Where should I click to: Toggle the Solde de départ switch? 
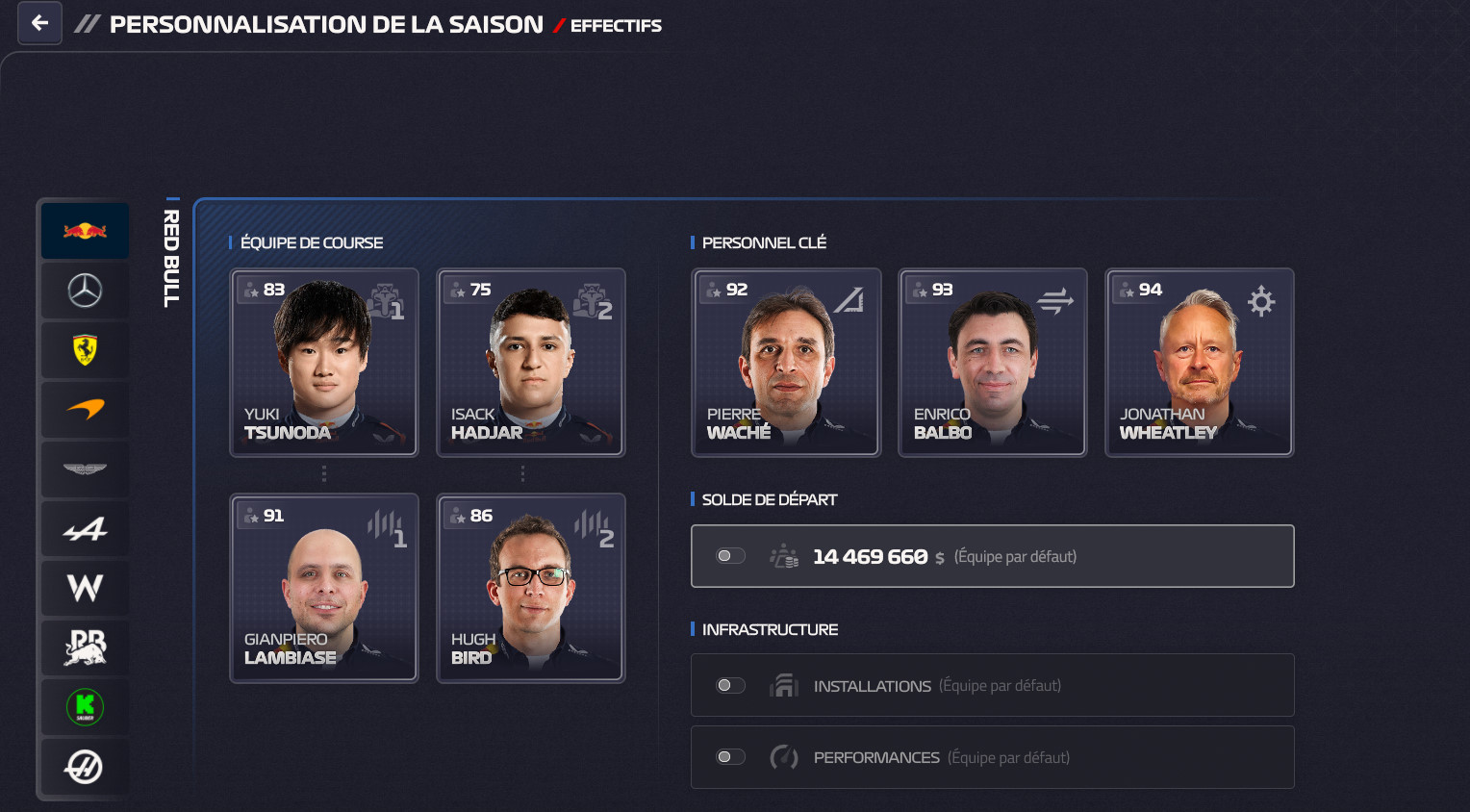click(x=731, y=556)
